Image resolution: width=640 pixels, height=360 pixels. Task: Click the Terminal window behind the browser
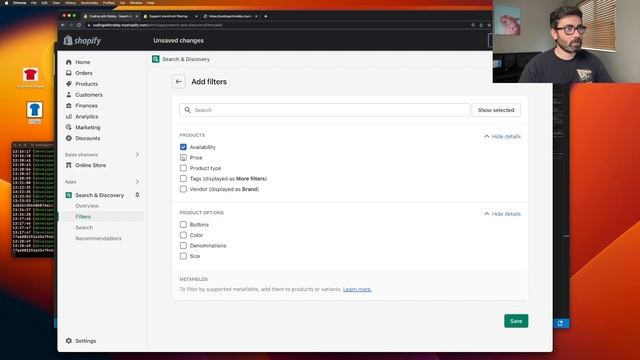33,199
